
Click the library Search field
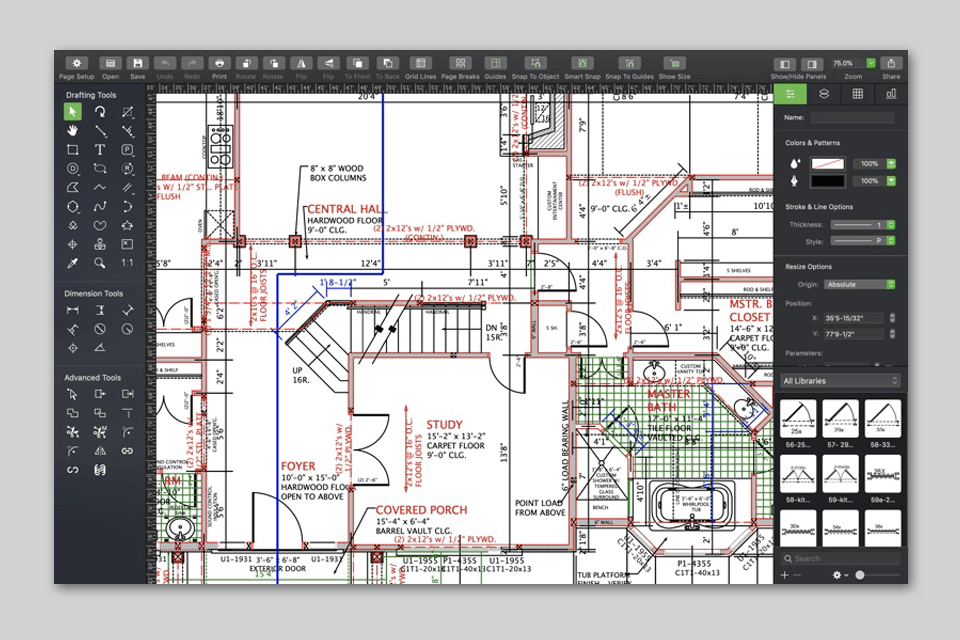[x=840, y=559]
